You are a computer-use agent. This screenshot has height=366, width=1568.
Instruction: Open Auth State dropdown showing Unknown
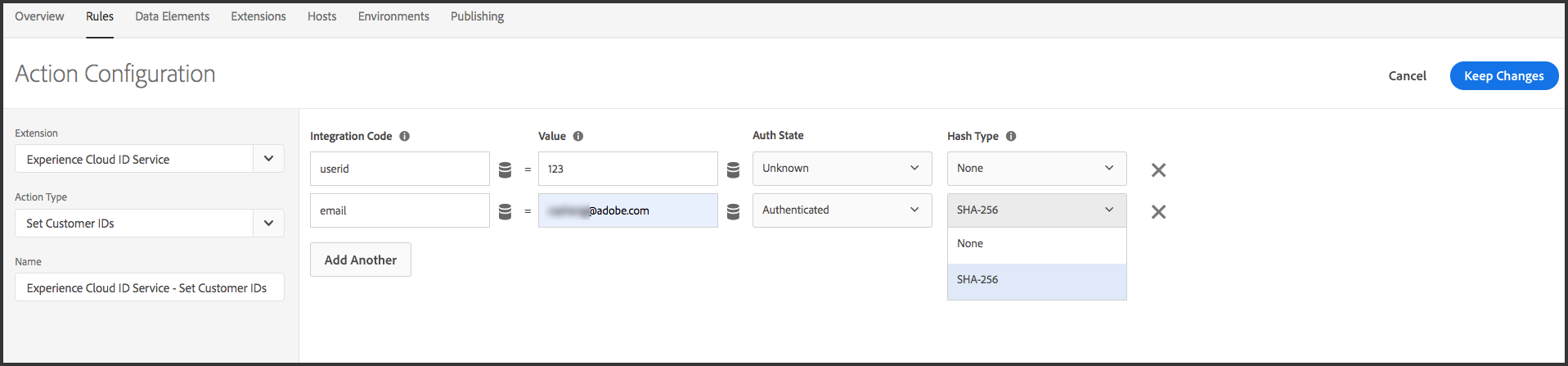(842, 169)
